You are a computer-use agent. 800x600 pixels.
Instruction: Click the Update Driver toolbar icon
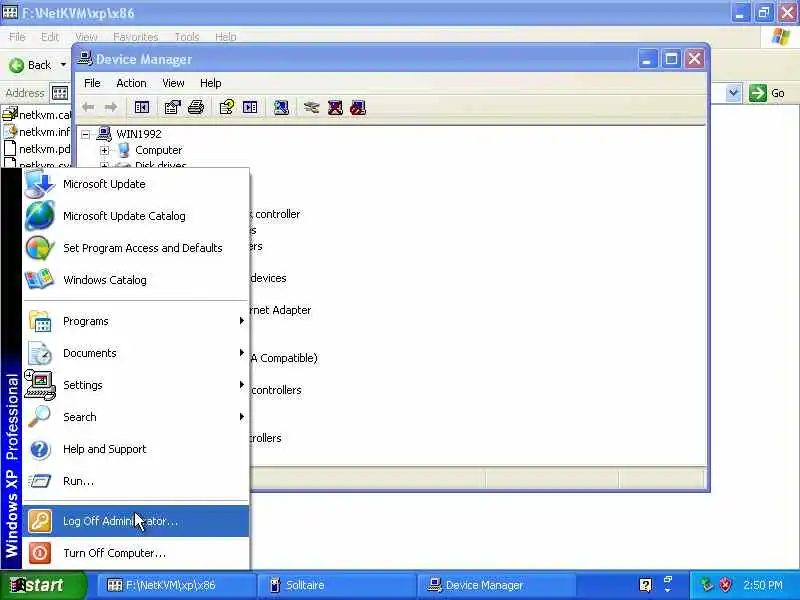[311, 107]
